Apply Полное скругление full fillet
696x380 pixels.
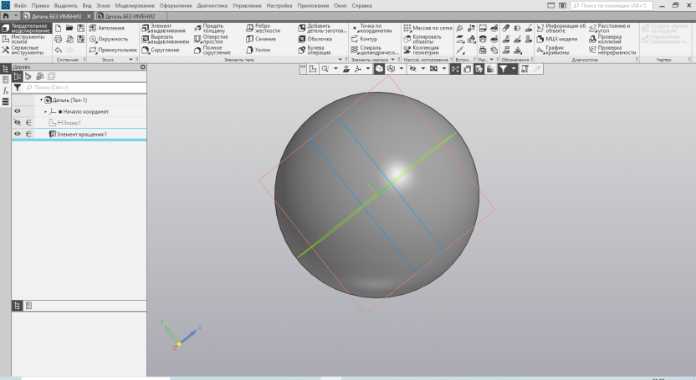pyautogui.click(x=212, y=50)
